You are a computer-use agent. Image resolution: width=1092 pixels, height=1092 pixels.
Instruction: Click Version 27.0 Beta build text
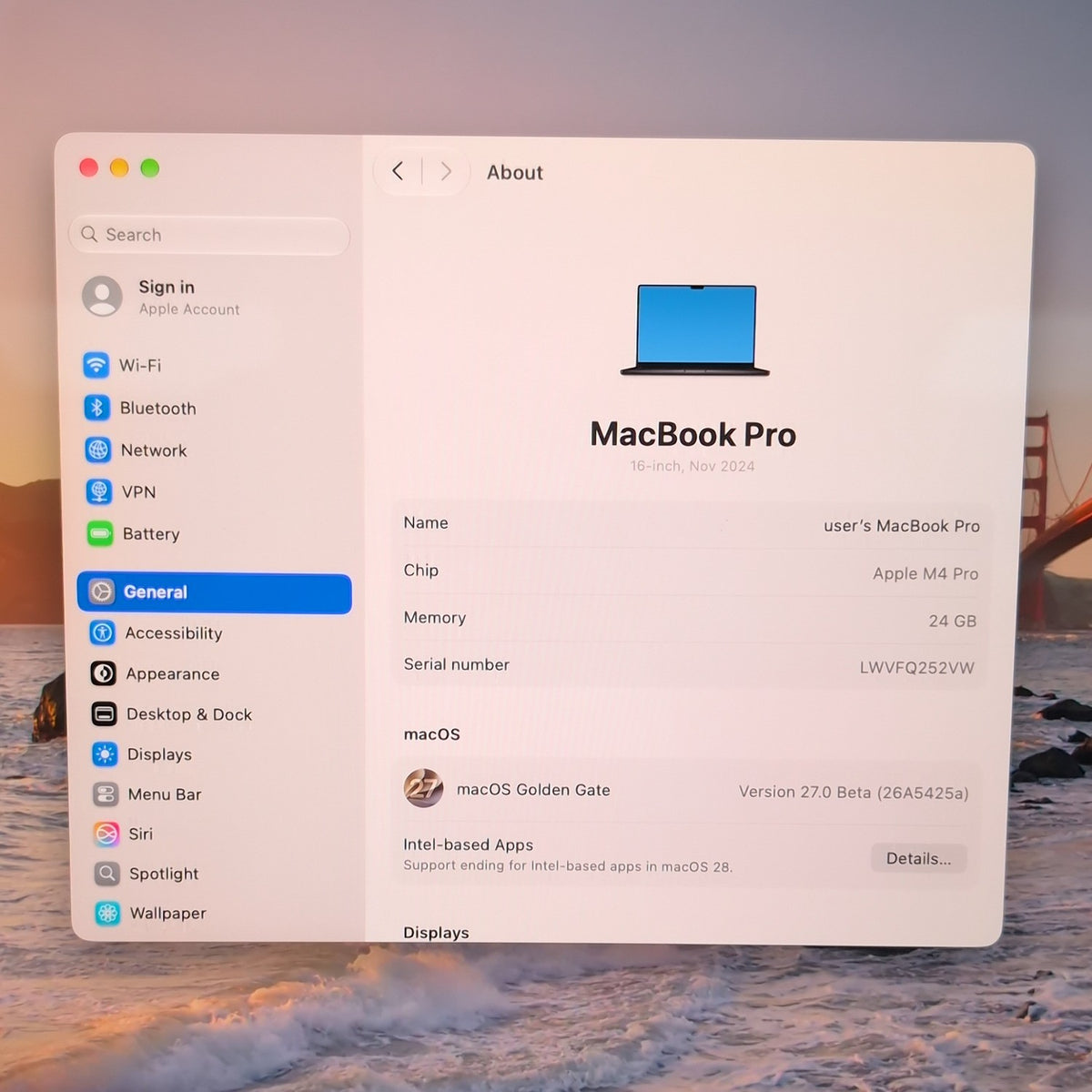pyautogui.click(x=854, y=793)
